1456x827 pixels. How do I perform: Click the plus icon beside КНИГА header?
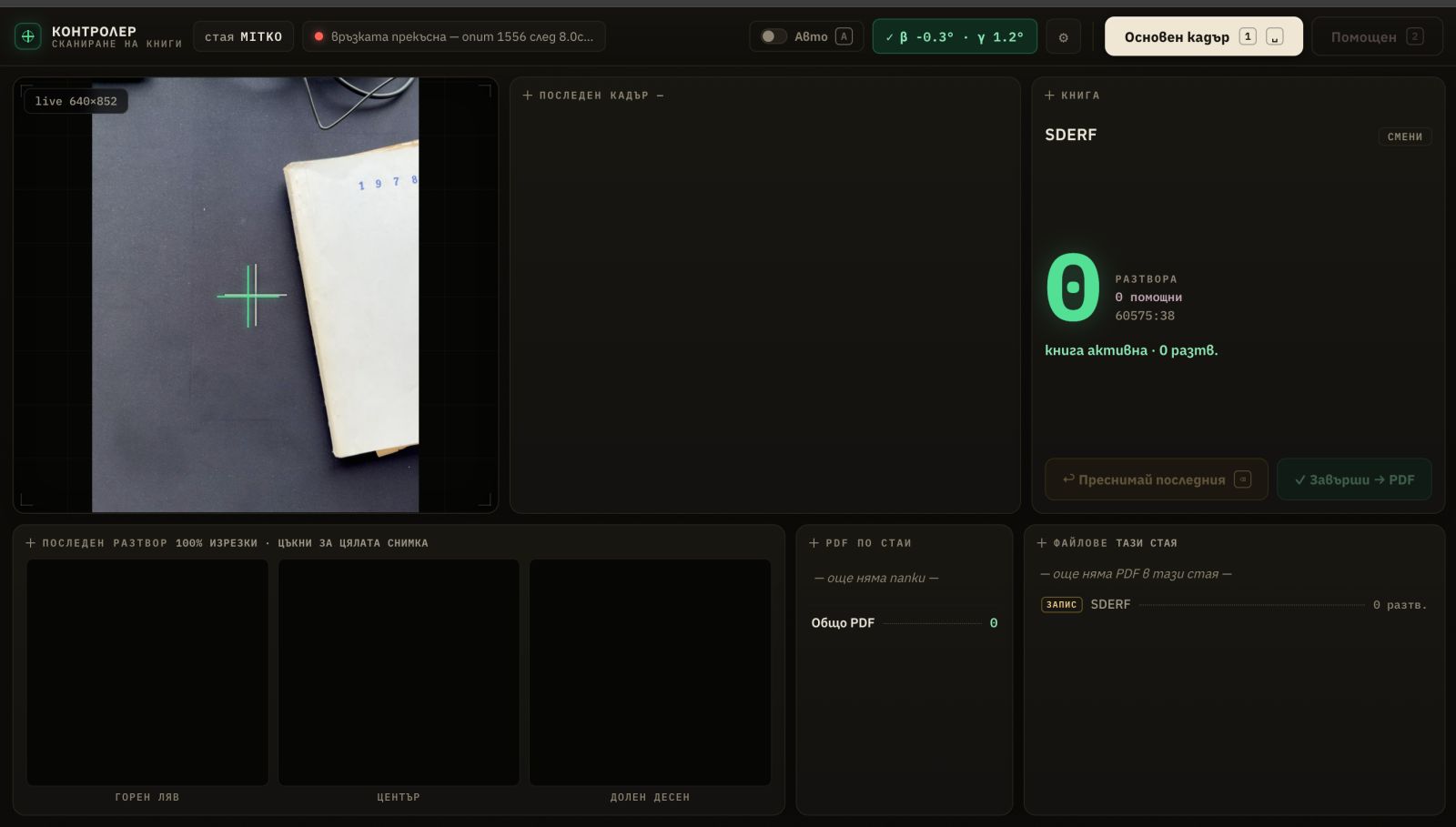(x=1049, y=96)
